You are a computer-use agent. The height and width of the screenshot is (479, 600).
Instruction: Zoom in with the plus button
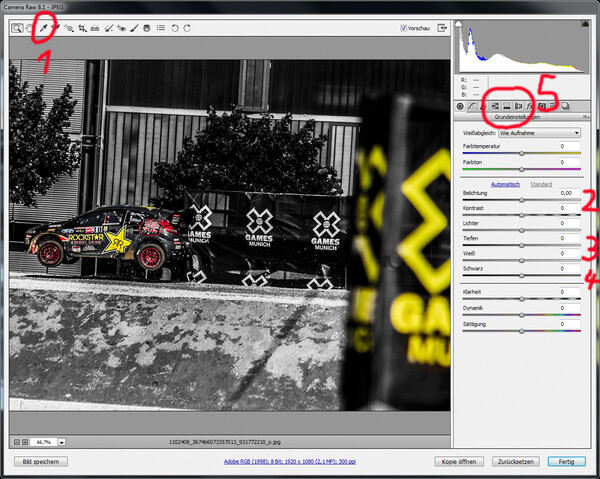click(25, 442)
